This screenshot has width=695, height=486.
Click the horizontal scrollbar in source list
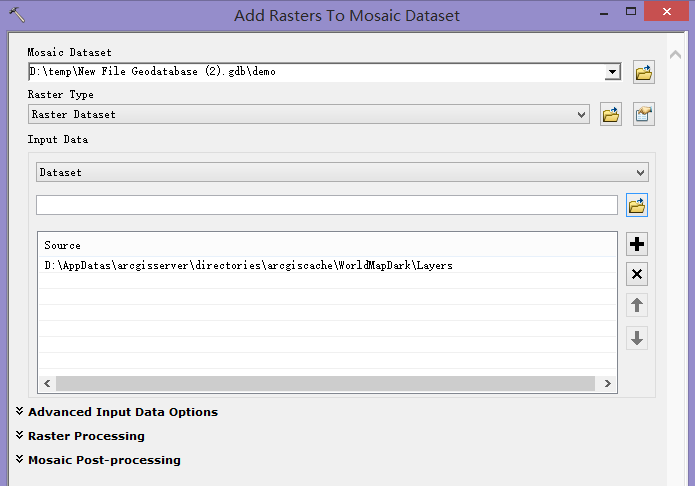point(325,384)
